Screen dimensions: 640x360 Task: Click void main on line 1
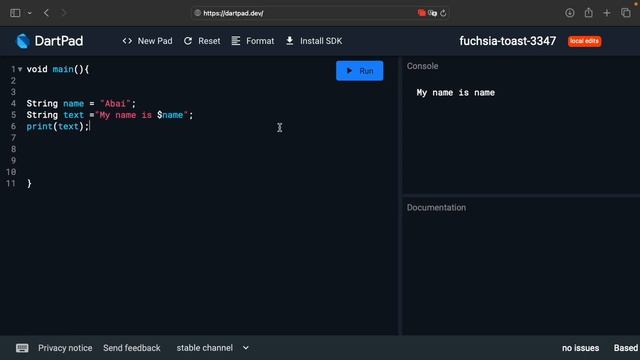[50, 69]
